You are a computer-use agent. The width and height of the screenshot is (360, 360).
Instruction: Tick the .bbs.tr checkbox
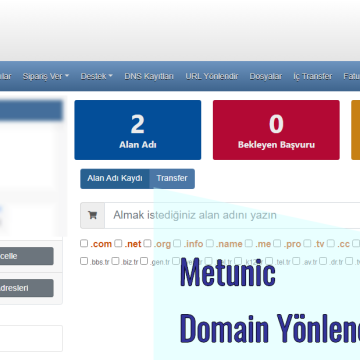84,261
